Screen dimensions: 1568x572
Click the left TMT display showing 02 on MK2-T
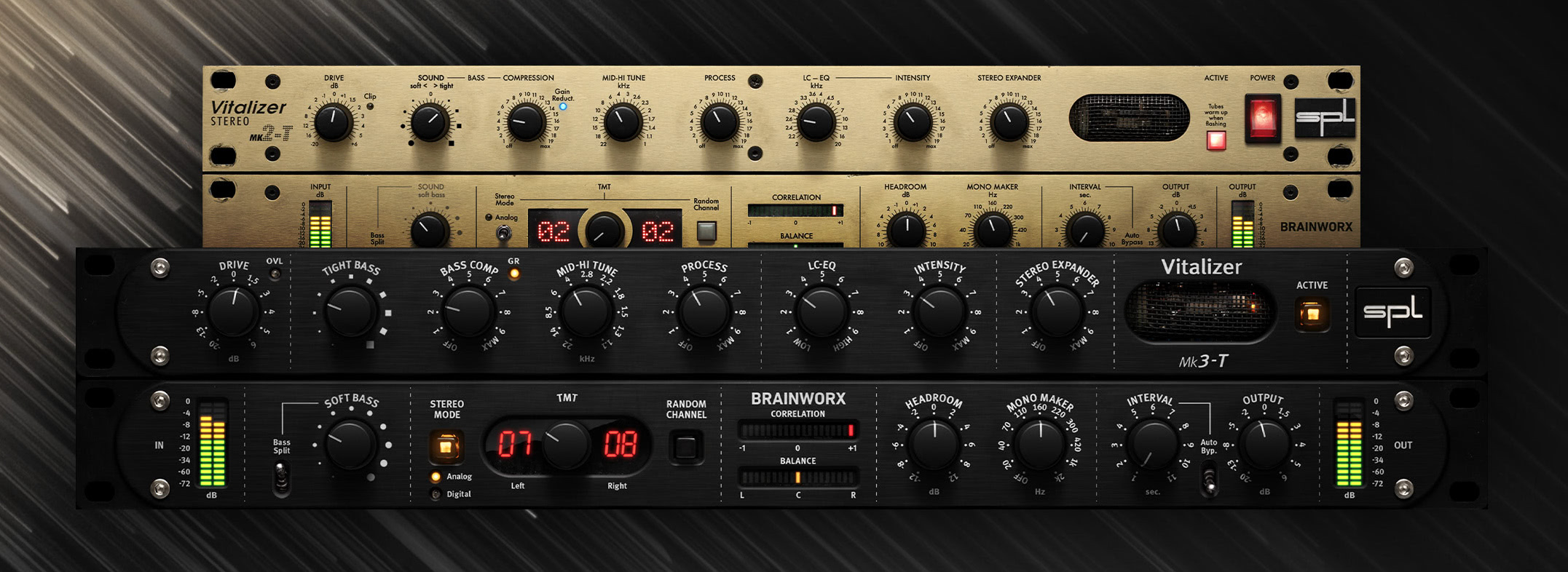pyautogui.click(x=553, y=231)
